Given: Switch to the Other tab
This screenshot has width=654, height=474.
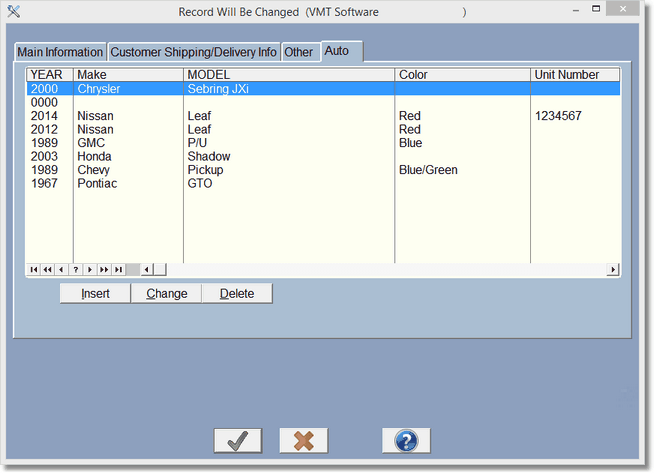Looking at the screenshot, I should [299, 52].
